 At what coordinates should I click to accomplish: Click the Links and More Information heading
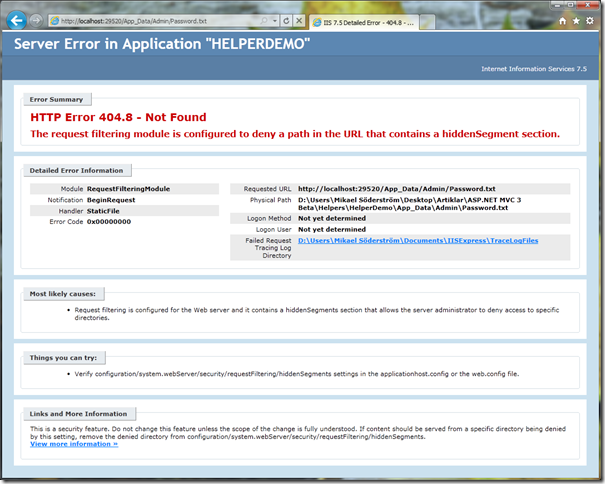pos(79,414)
